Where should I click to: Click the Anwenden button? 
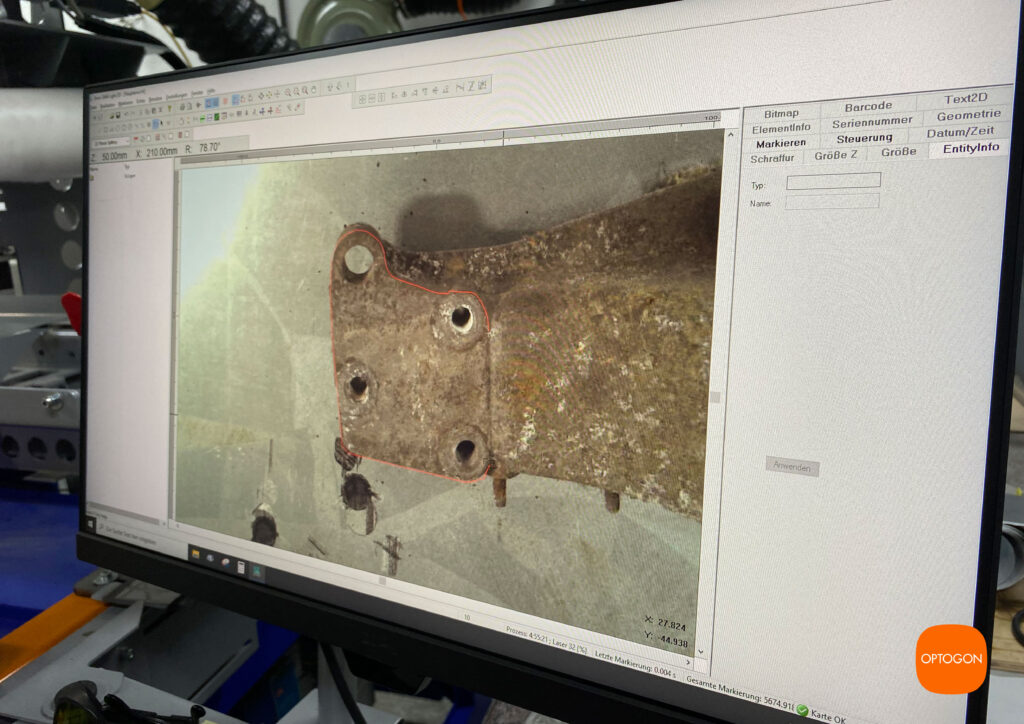tap(792, 466)
